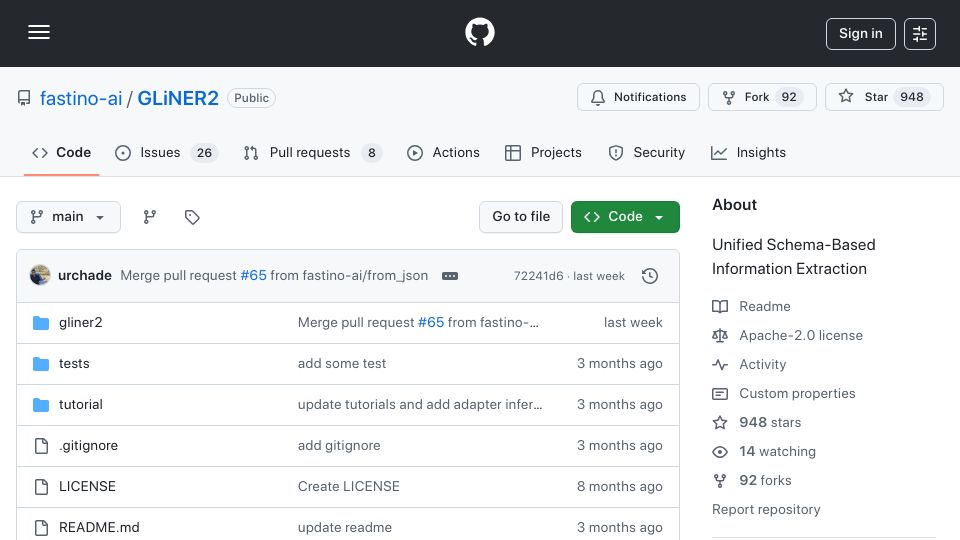The height and width of the screenshot is (540, 960).
Task: Open the Readme link in About
Action: click(x=751, y=306)
